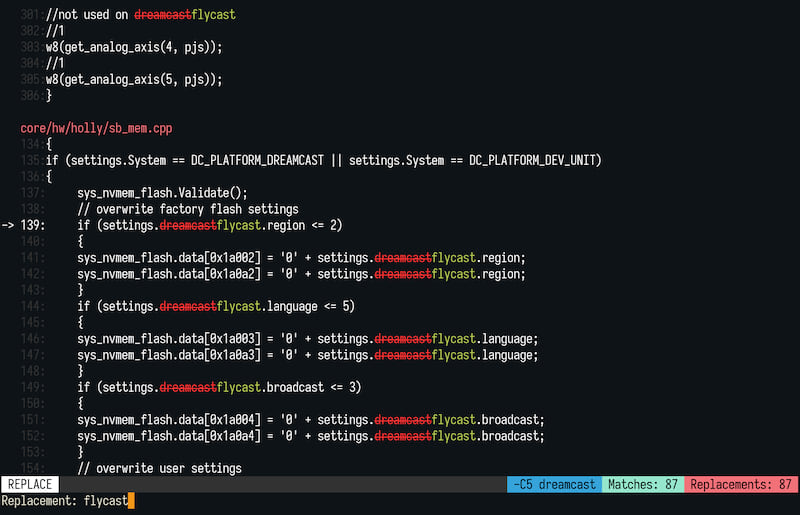Click the settings.flycast.broadcast <= 3 line
Screen dimensions: 800x515
coord(219,387)
